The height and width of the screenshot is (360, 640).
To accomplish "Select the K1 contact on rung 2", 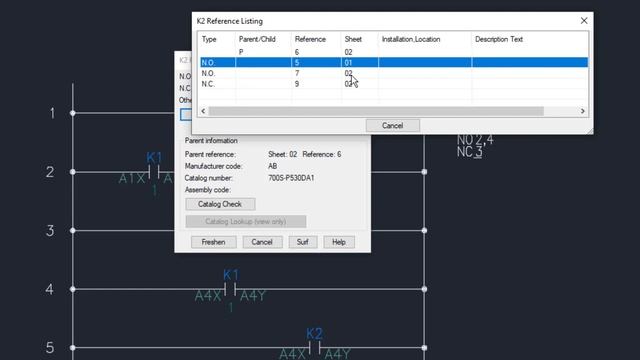I will [x=154, y=171].
